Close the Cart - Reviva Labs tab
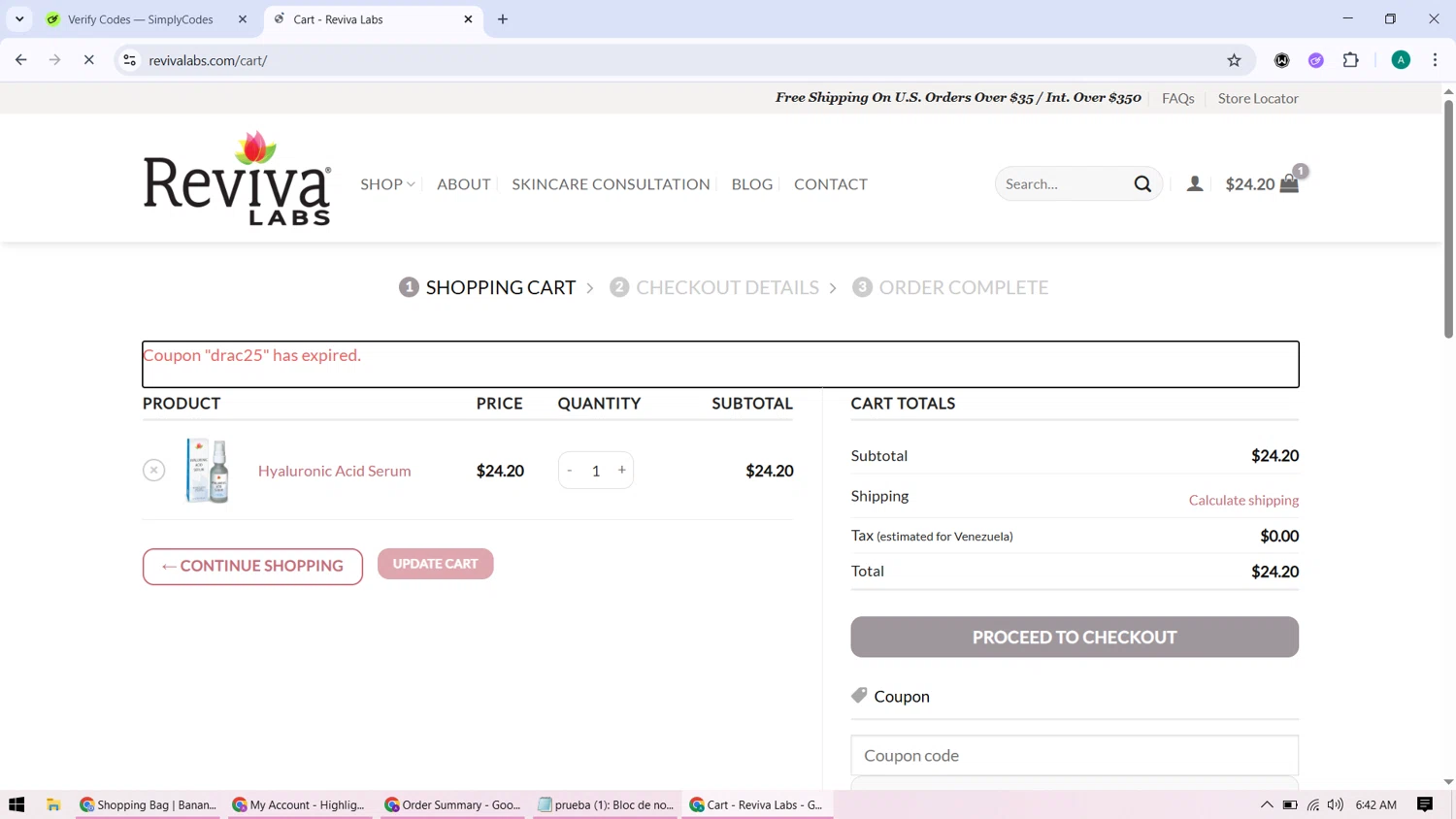This screenshot has width=1456, height=819. [468, 19]
